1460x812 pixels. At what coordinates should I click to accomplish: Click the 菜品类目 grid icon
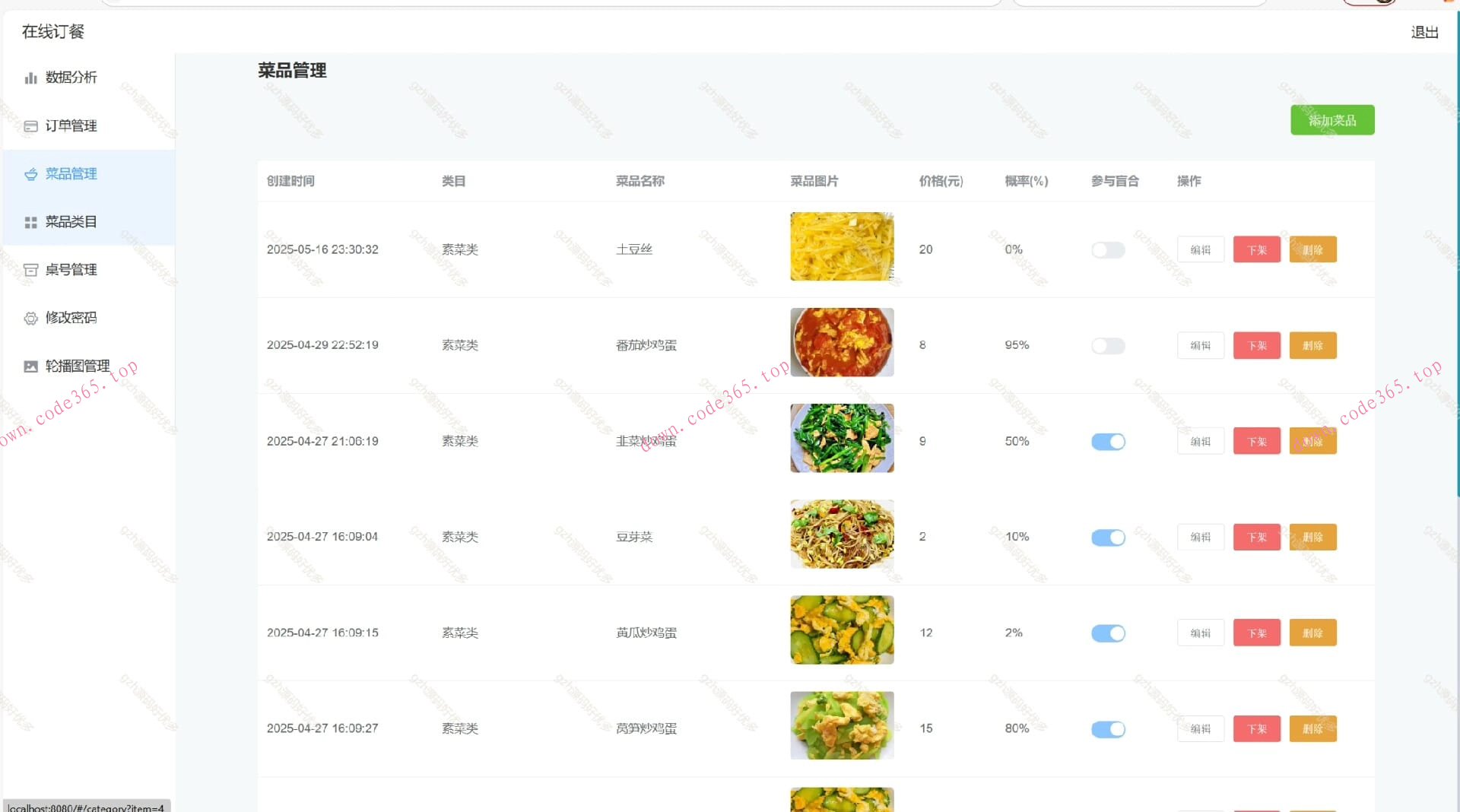pyautogui.click(x=30, y=221)
